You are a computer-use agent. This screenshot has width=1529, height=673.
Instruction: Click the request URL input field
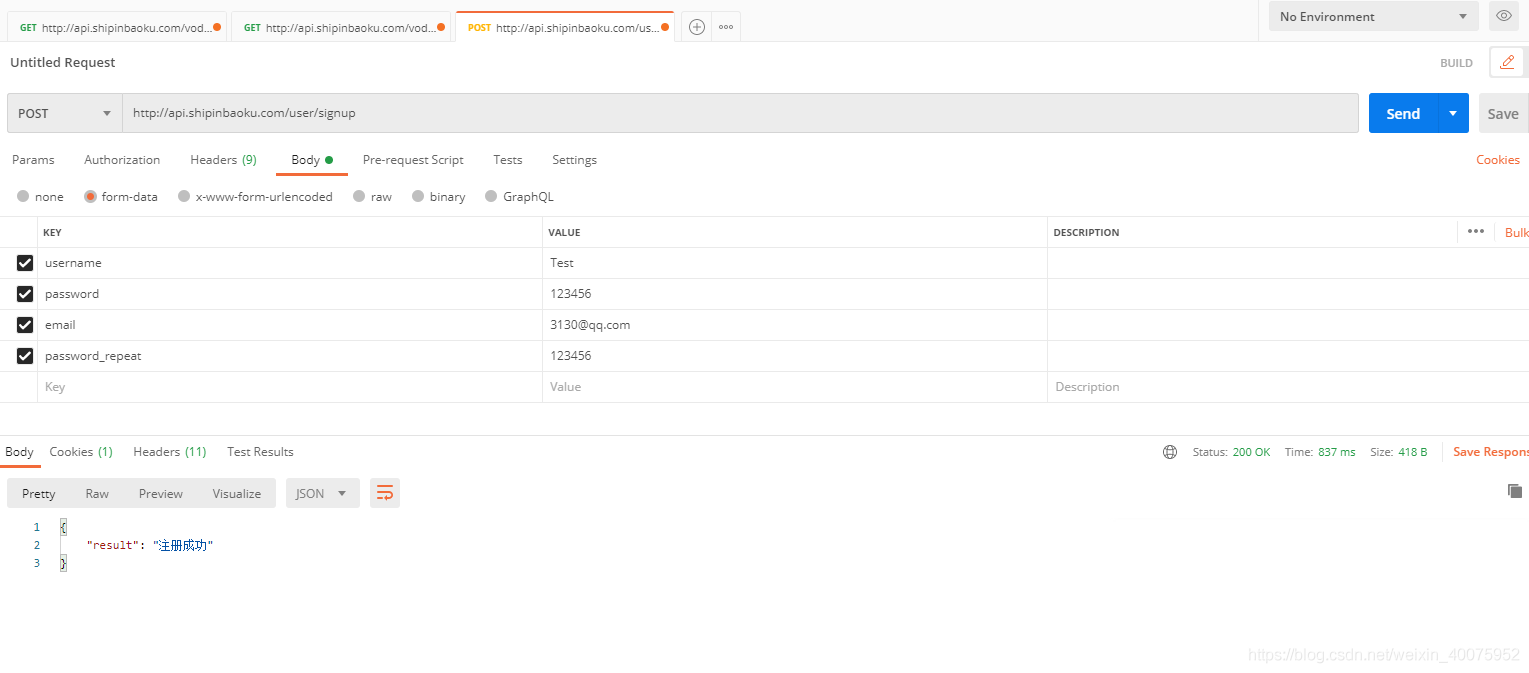point(740,113)
